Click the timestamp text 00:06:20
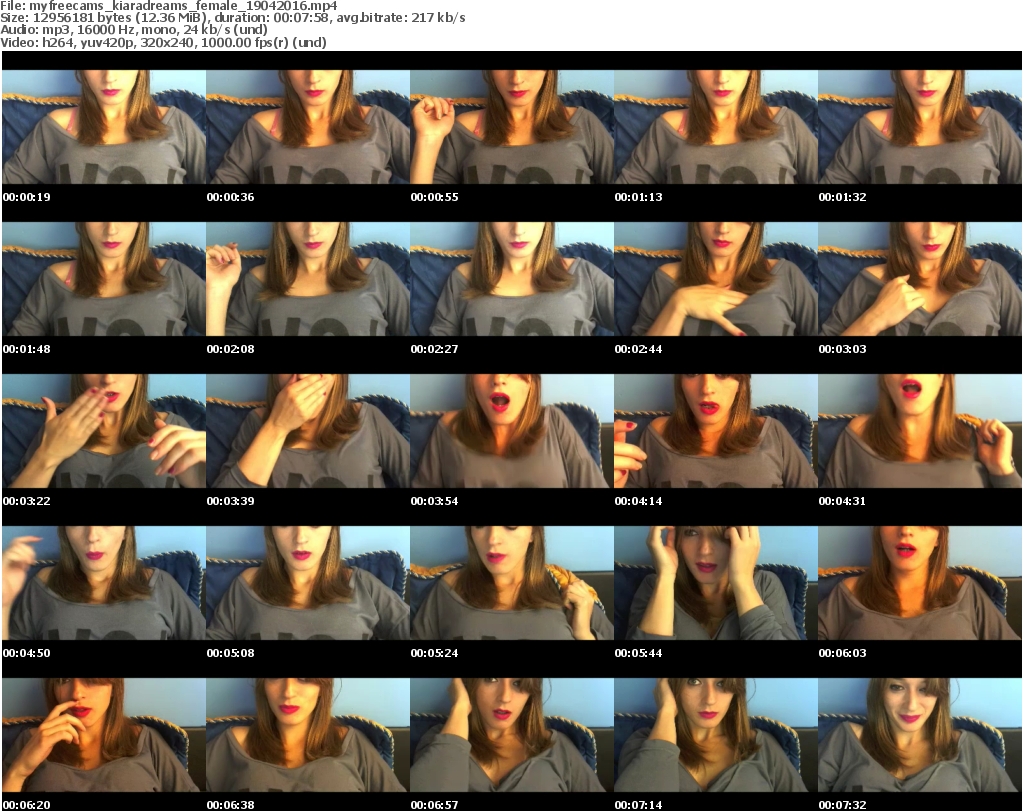Image resolution: width=1024 pixels, height=811 pixels. pyautogui.click(x=26, y=805)
